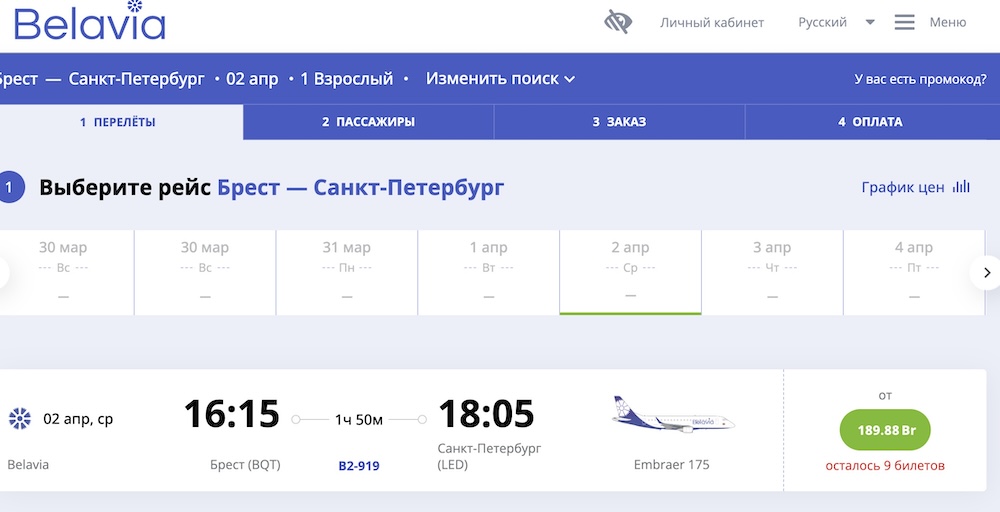Viewport: 1000px width, 512px height.
Task: Go to the Пассажиры step tab
Action: coord(368,122)
